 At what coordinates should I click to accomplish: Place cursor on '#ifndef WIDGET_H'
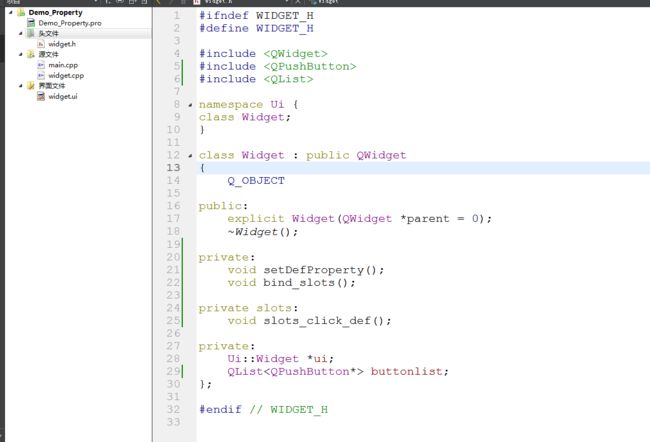pyautogui.click(x=256, y=16)
